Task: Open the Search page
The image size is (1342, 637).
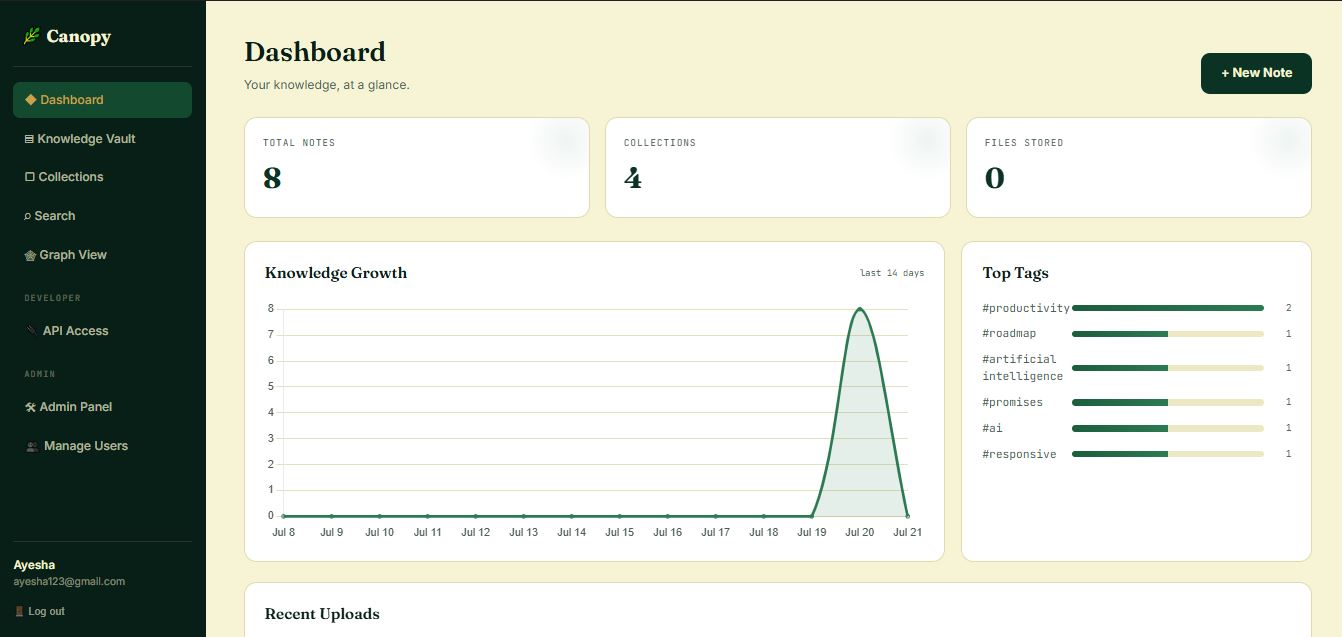Action: tap(102, 216)
